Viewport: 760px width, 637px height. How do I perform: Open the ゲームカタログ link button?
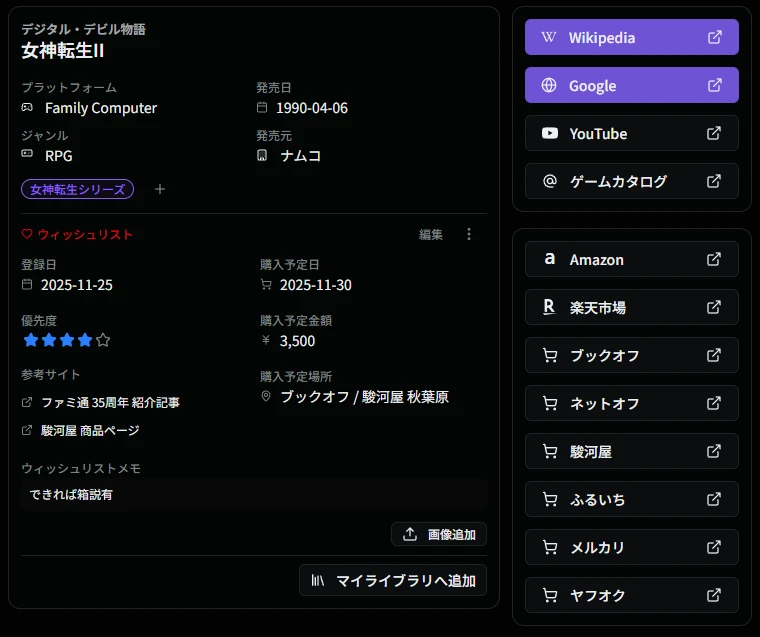pyautogui.click(x=632, y=181)
